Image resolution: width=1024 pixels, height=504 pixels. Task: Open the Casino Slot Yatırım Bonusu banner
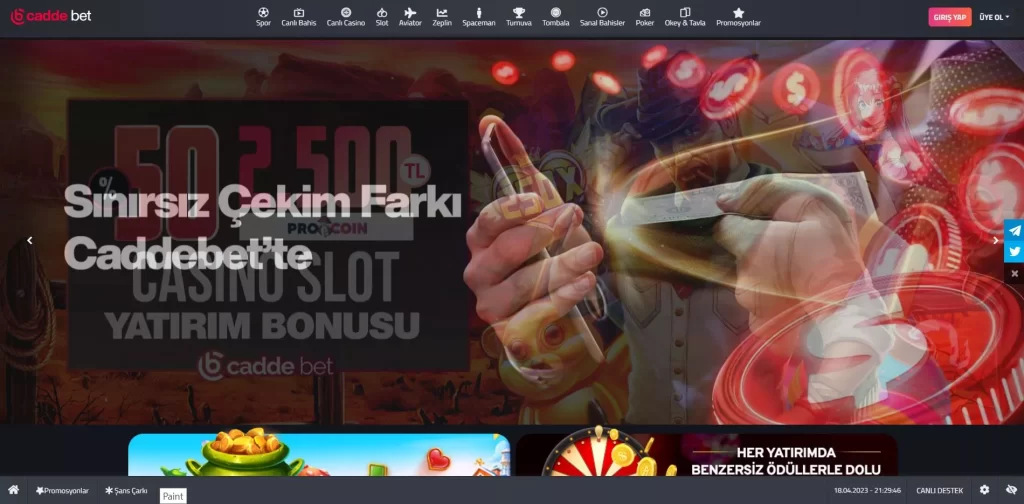pos(268,235)
